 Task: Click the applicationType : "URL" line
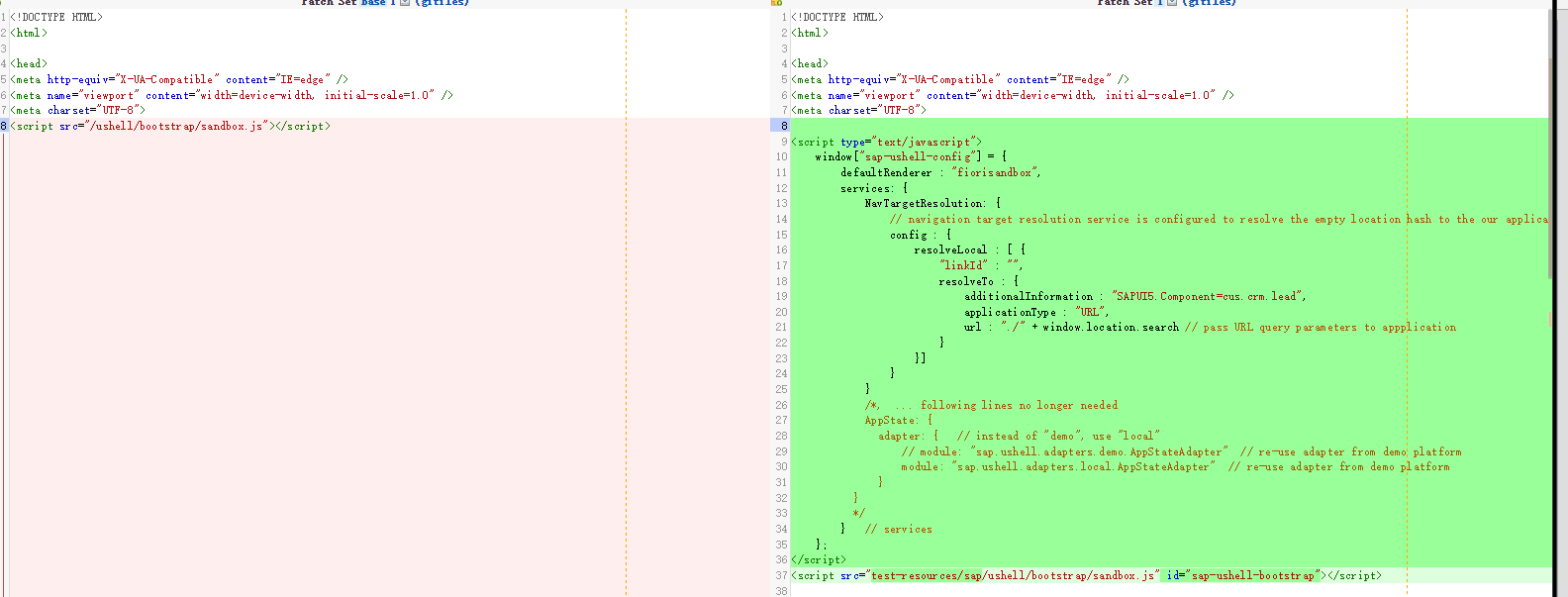1036,312
